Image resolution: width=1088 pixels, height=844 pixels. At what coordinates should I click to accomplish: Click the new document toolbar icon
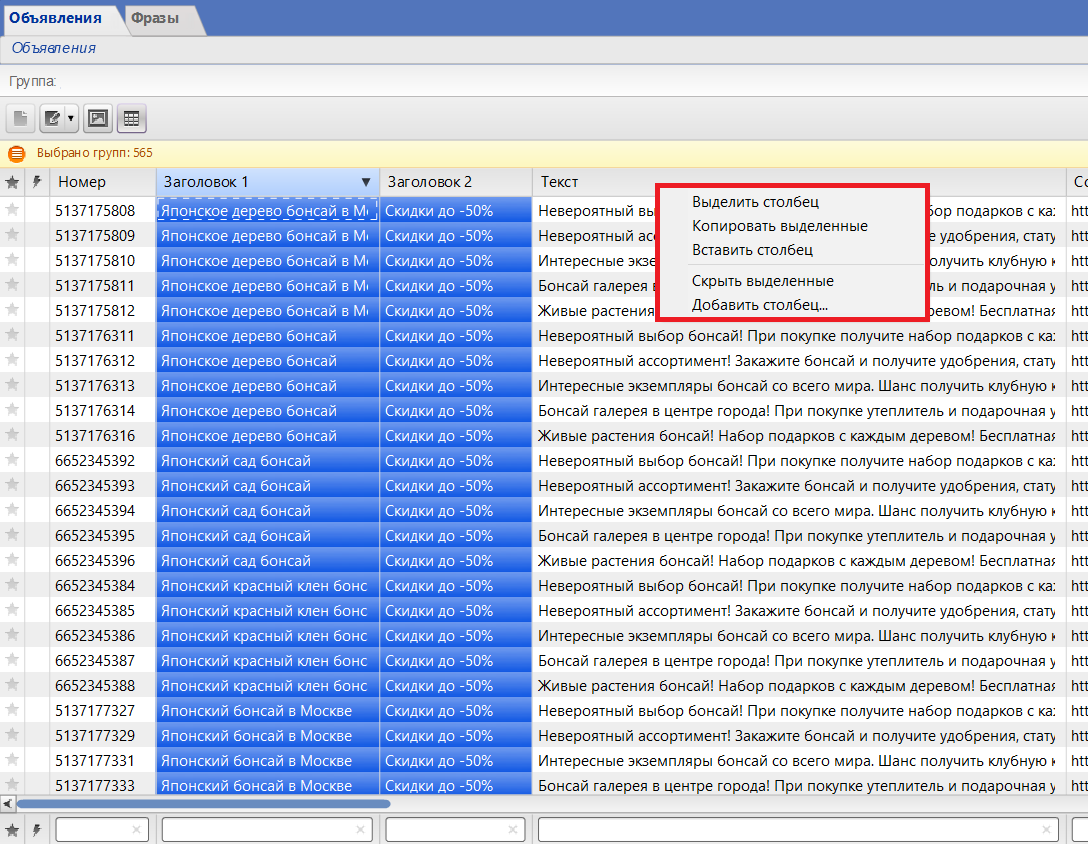(20, 119)
